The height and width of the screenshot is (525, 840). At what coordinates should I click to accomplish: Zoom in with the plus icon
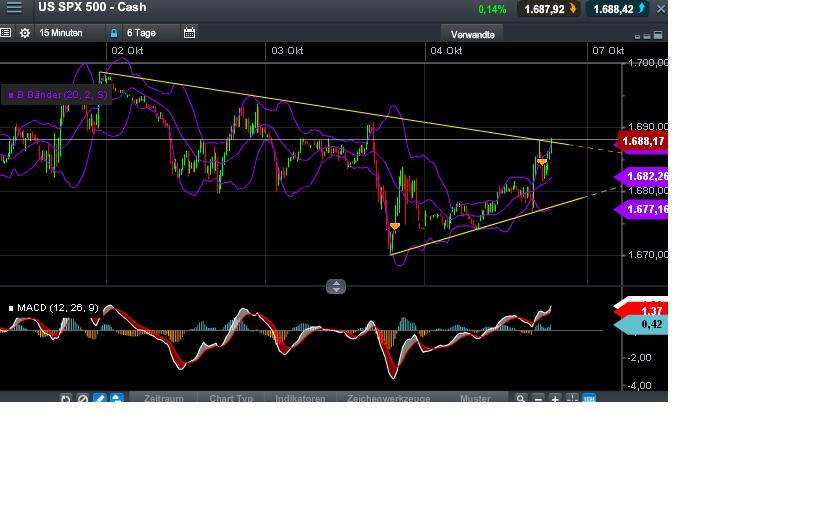(555, 399)
